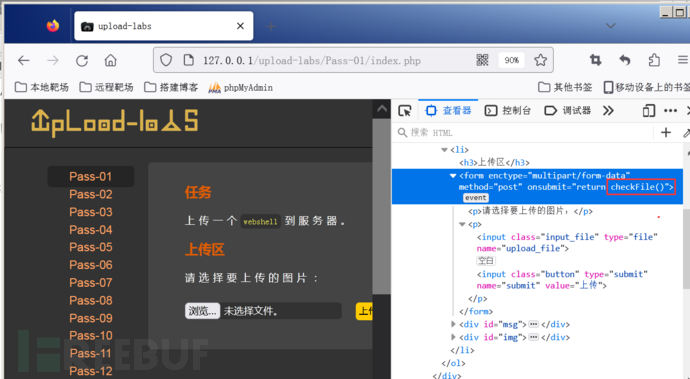Generate QR code with the QR icon

point(483,60)
